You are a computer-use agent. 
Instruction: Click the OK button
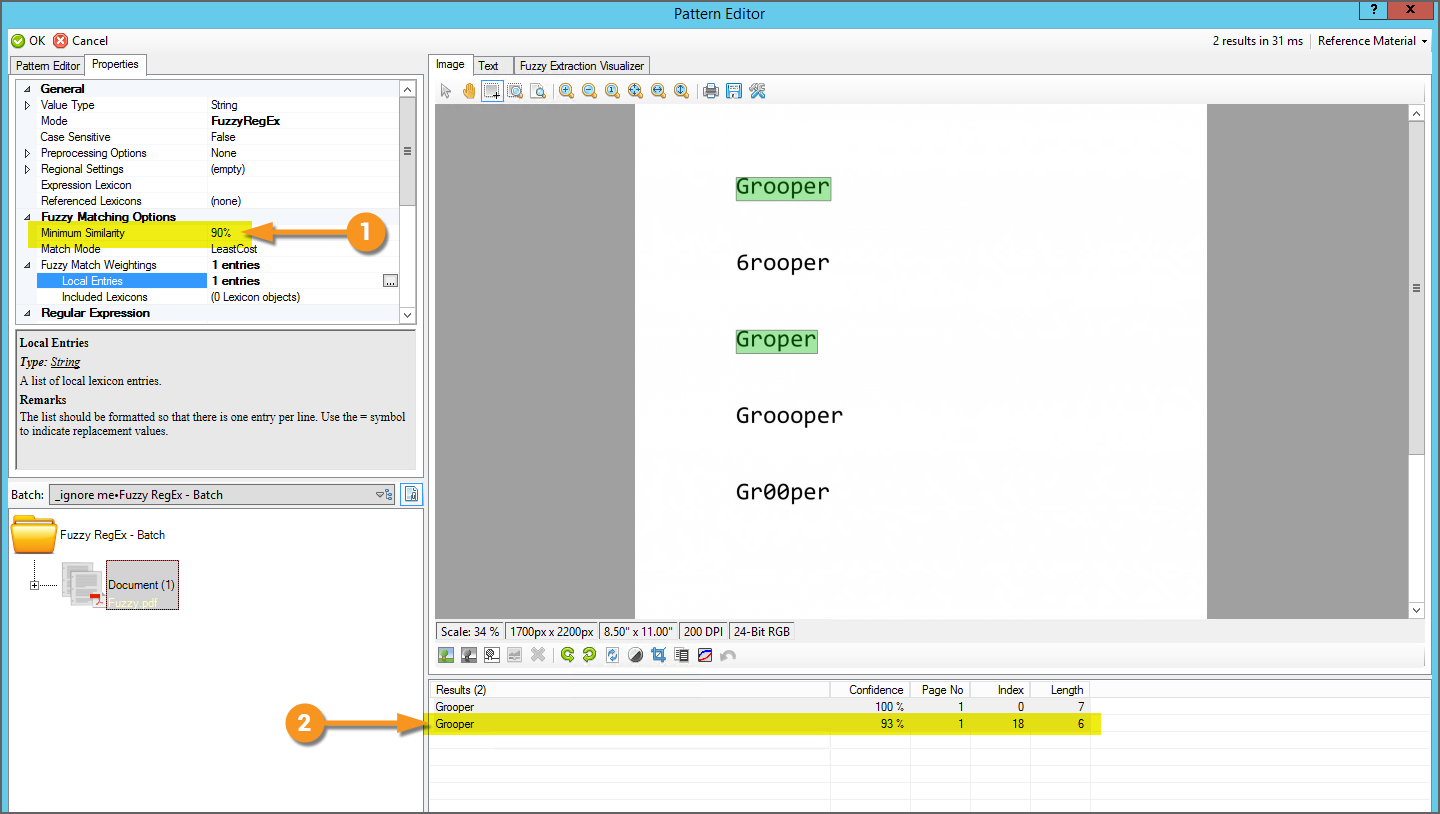[28, 41]
